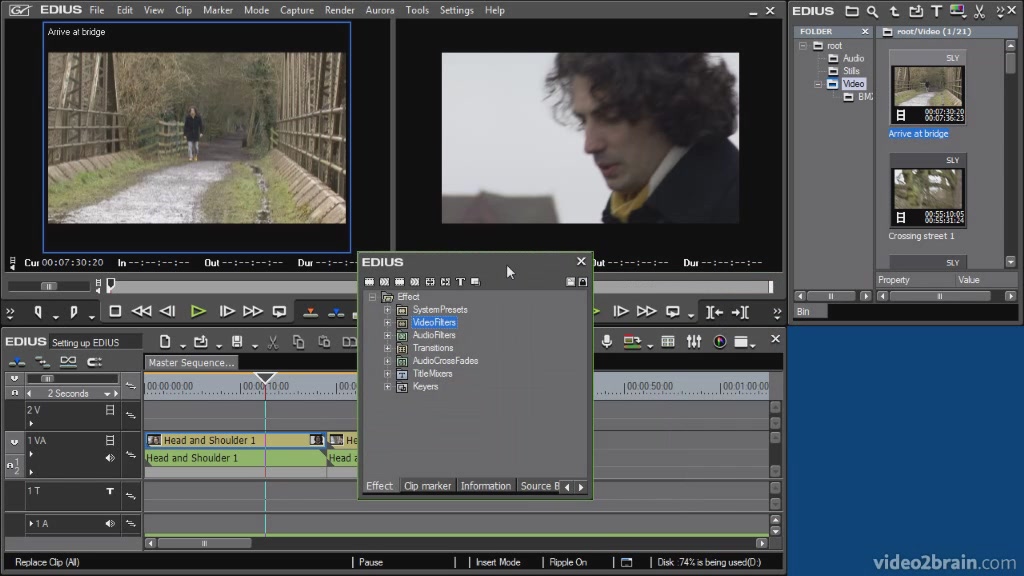Screen dimensions: 1024x576
Task: Toggle sync lock on 2 V track
Action: click(x=131, y=415)
